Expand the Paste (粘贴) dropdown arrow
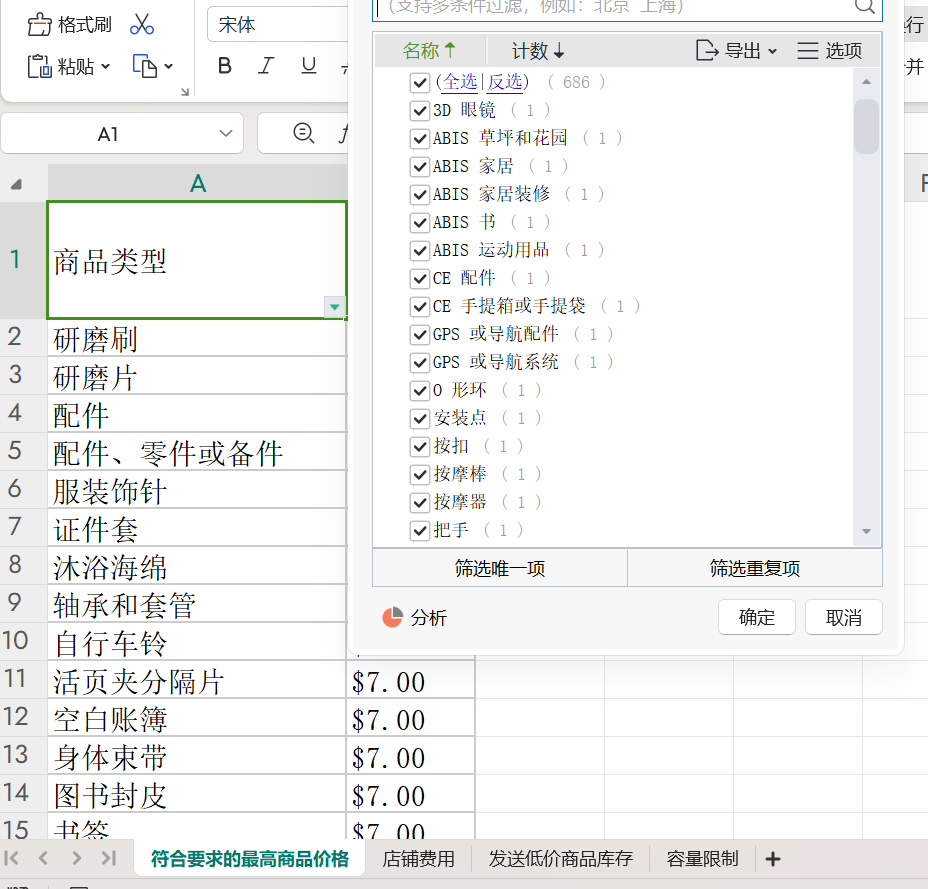Viewport: 928px width, 889px height. pos(106,66)
